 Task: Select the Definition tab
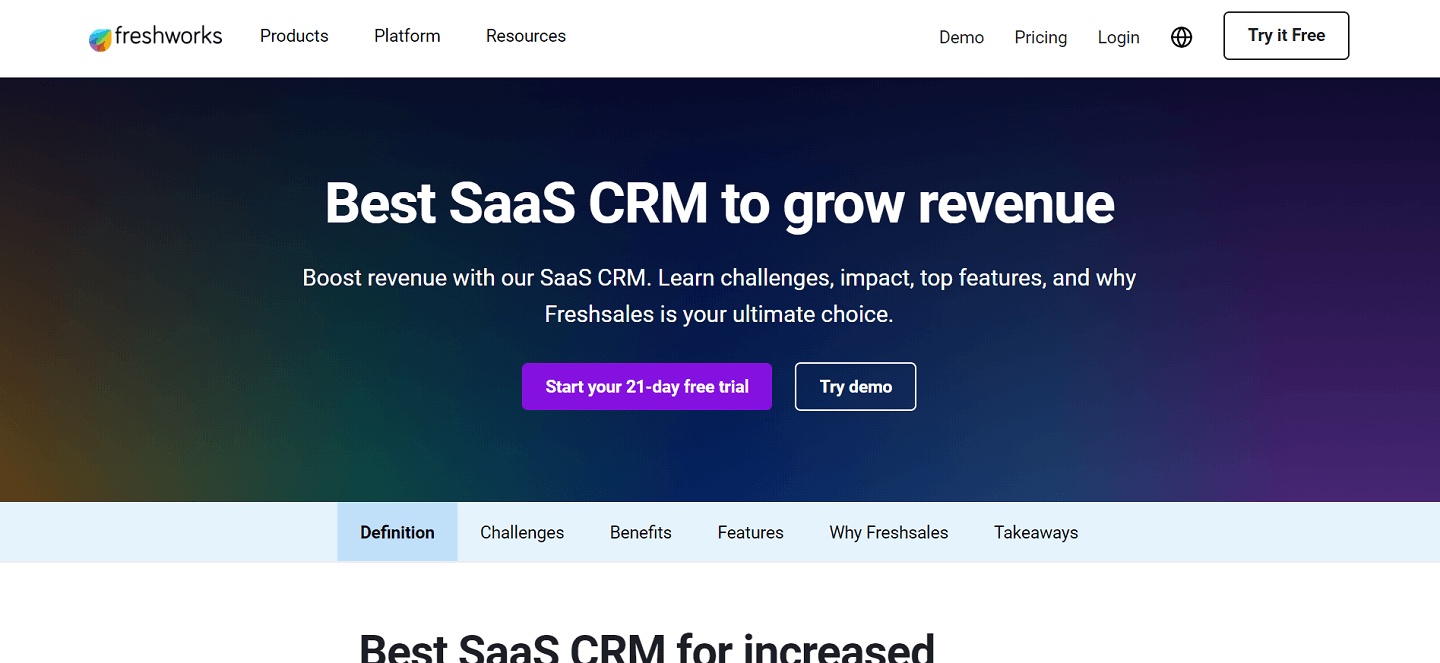coord(396,532)
